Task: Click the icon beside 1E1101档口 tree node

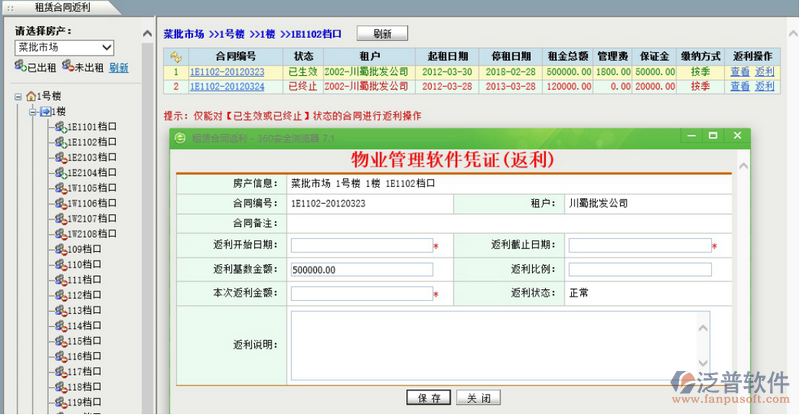Action: (60, 127)
